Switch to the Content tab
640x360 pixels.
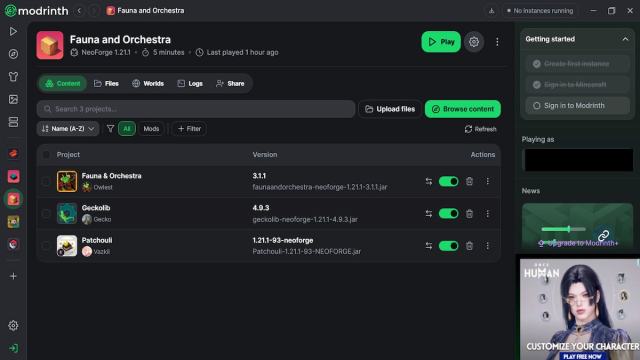coord(63,83)
